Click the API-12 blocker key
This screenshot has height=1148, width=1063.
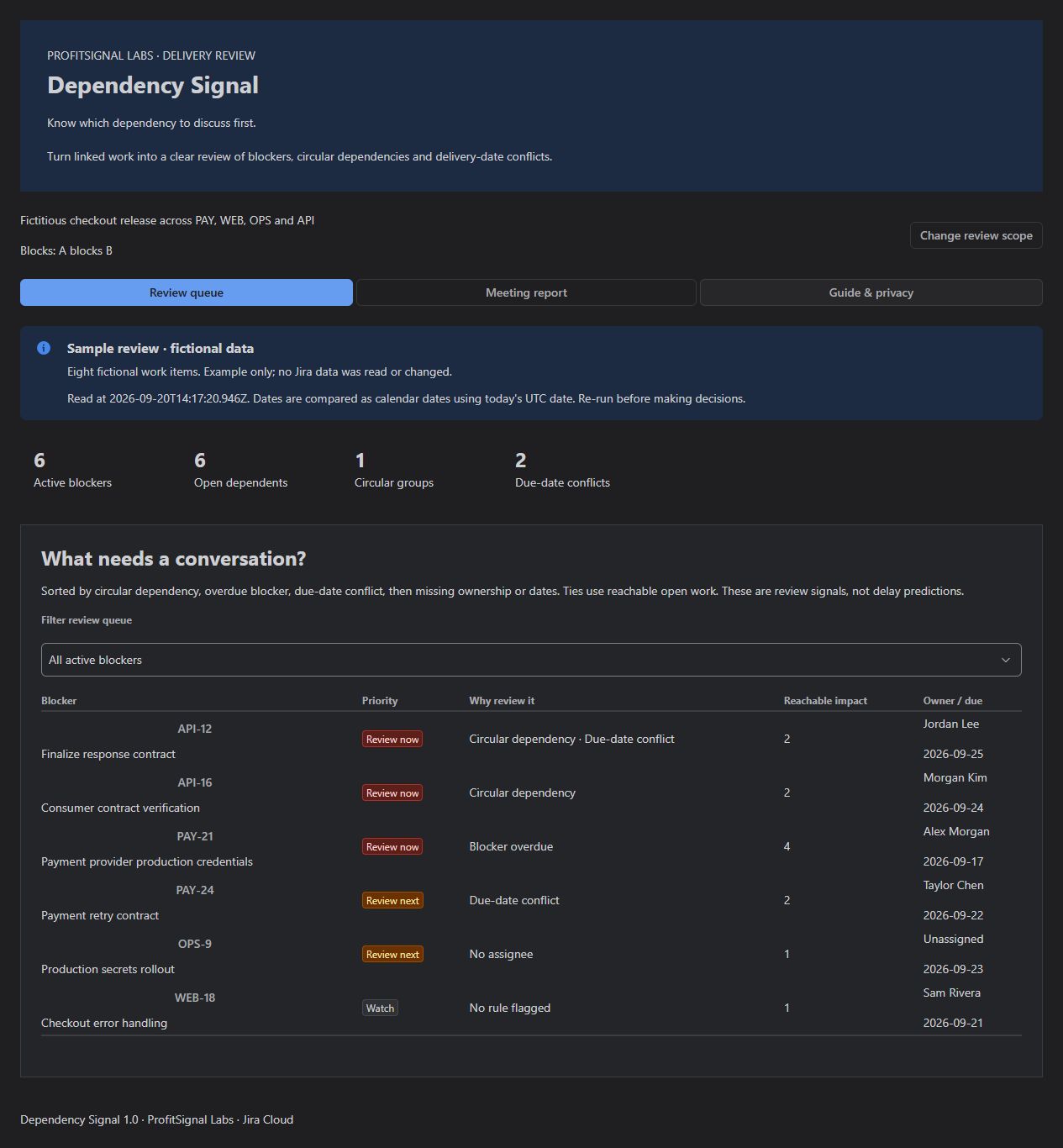pos(195,729)
